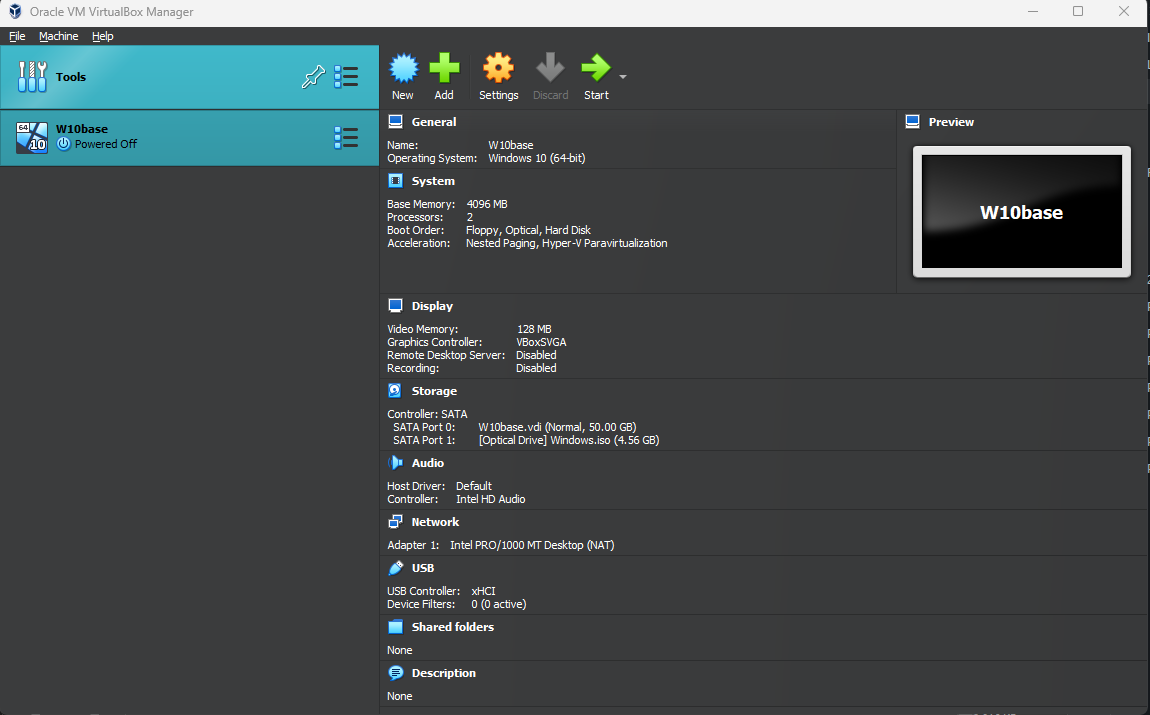Screen dimensions: 1150x715
Task: Click the USB section plug icon
Action: pos(395,568)
